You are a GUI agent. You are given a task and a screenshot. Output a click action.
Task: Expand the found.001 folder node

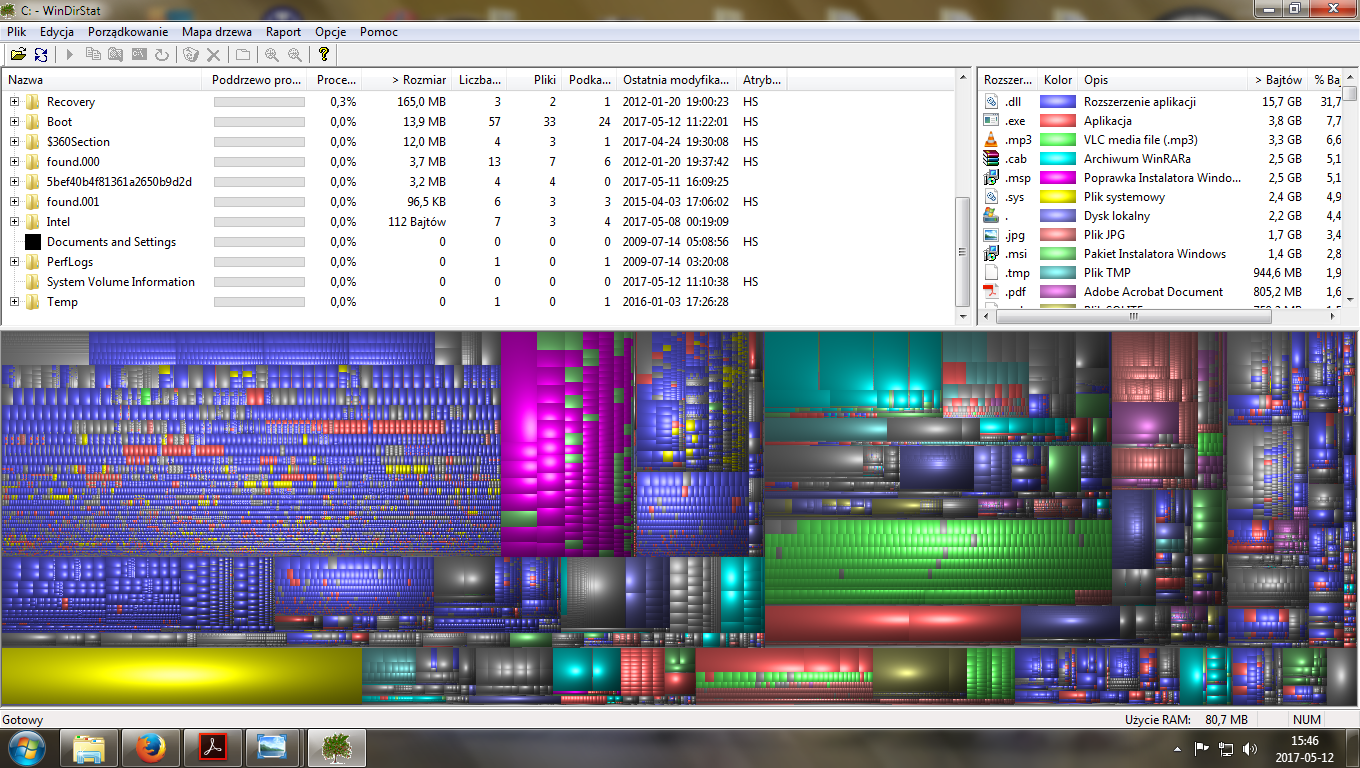tap(14, 202)
